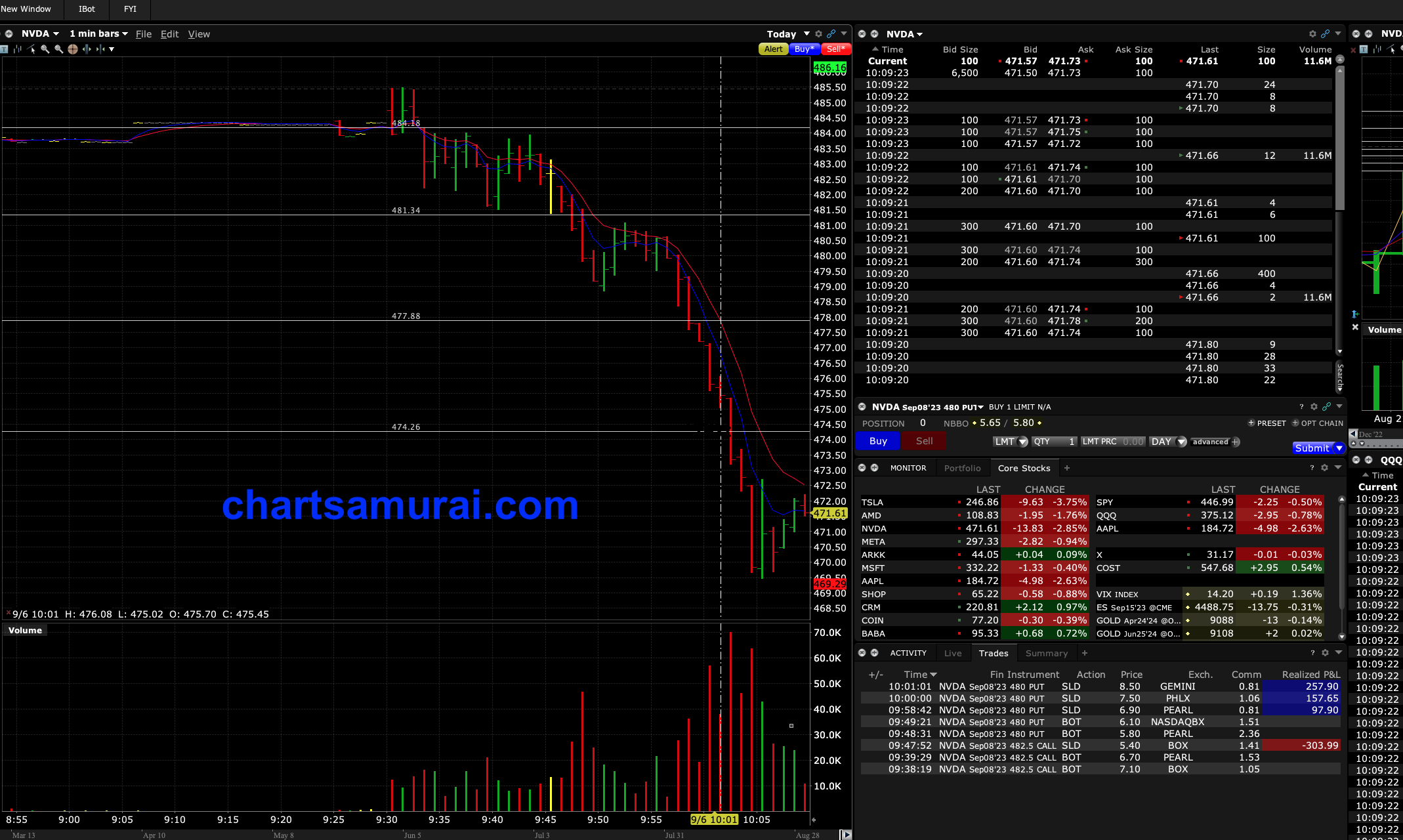Toggle the chart window group link icon
Screen dimensions: 1403x840
pos(831,34)
